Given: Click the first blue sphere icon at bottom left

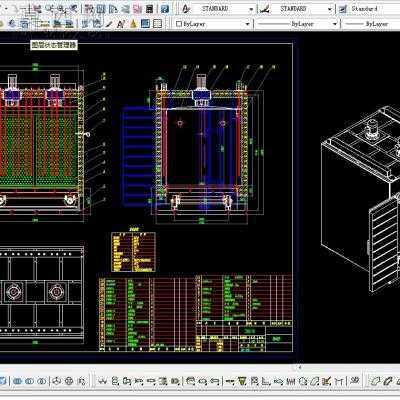Looking at the screenshot, I should point(18,381).
